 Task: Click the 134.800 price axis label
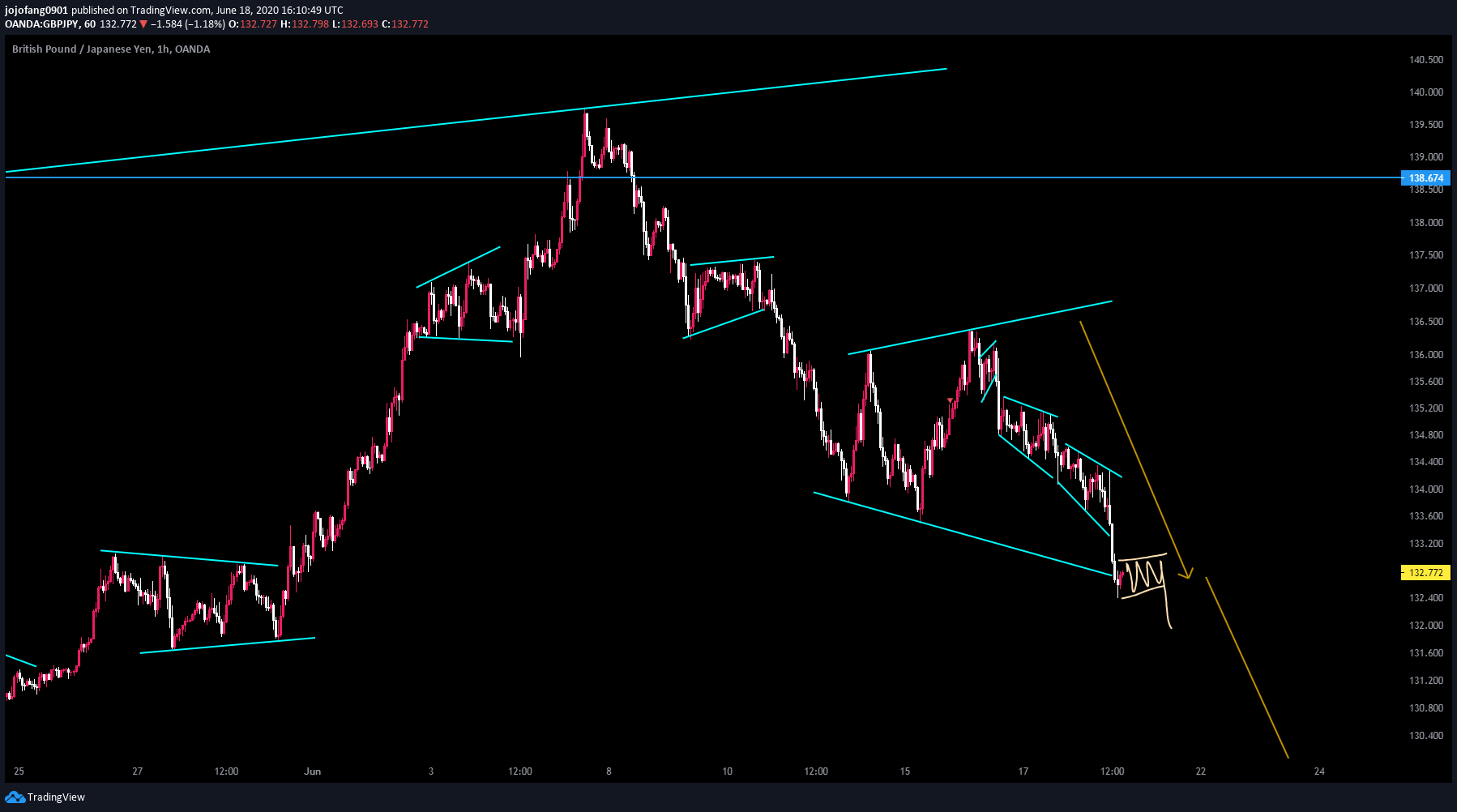coord(1426,435)
